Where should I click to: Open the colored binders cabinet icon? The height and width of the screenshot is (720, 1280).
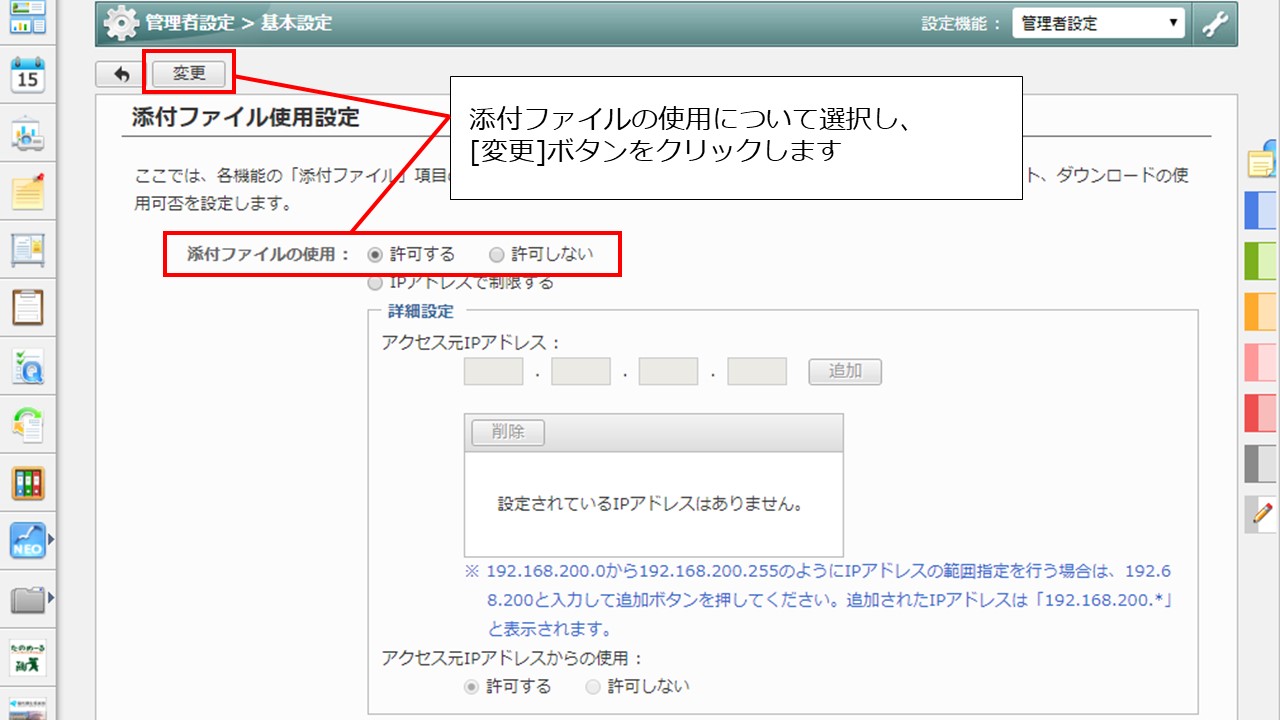(28, 483)
